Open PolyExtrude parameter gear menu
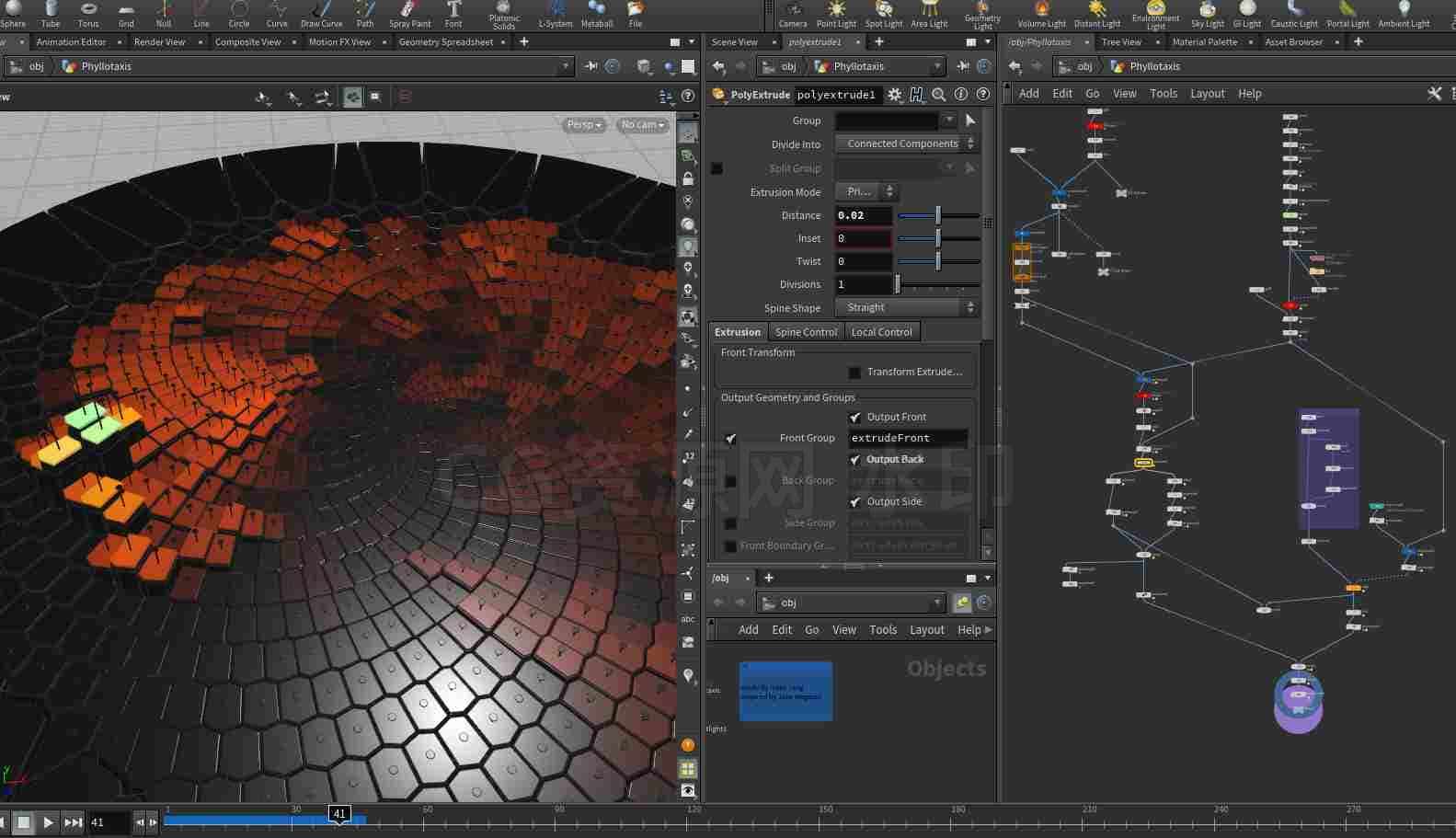Viewport: 1456px width, 838px height. (894, 94)
